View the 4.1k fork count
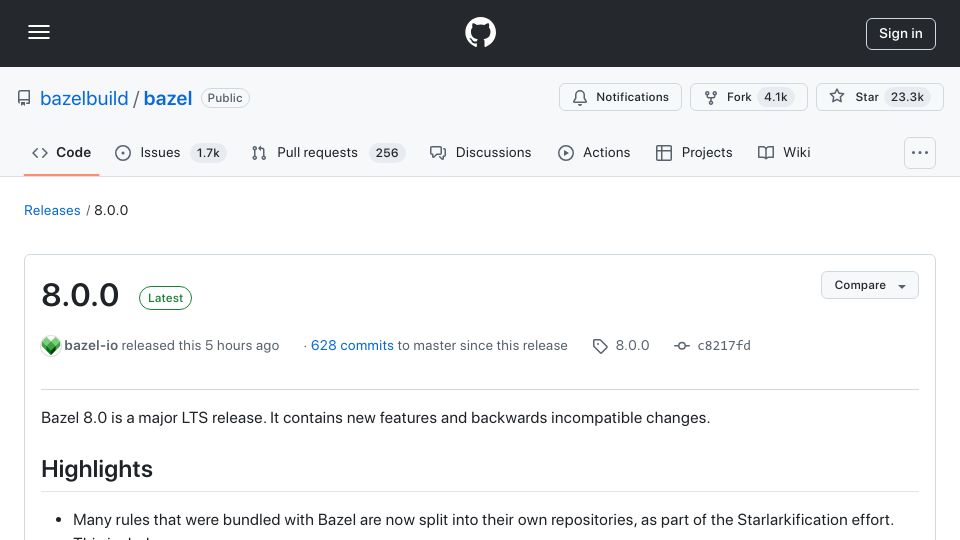The width and height of the screenshot is (960, 540). click(x=775, y=97)
